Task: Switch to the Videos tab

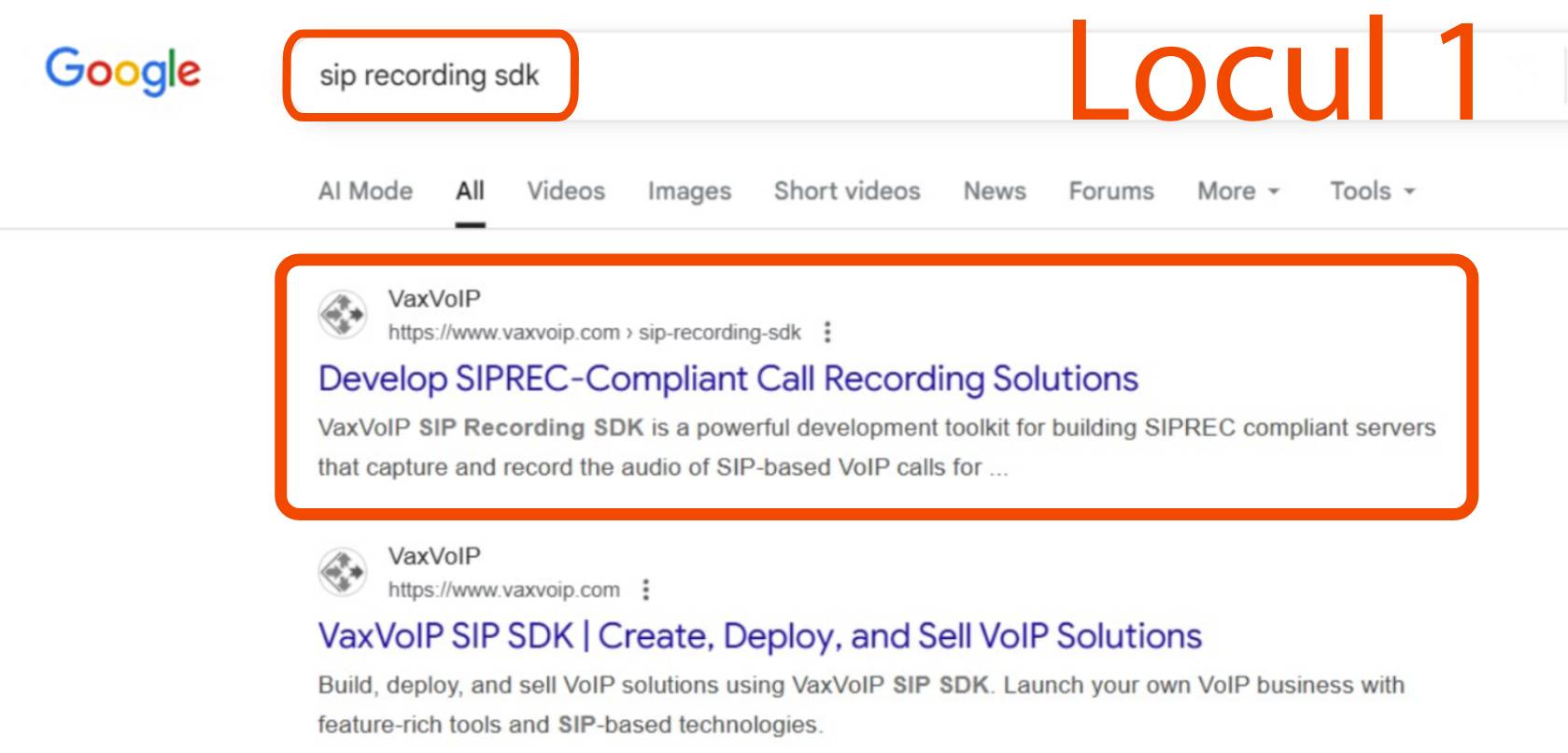Action: point(566,191)
